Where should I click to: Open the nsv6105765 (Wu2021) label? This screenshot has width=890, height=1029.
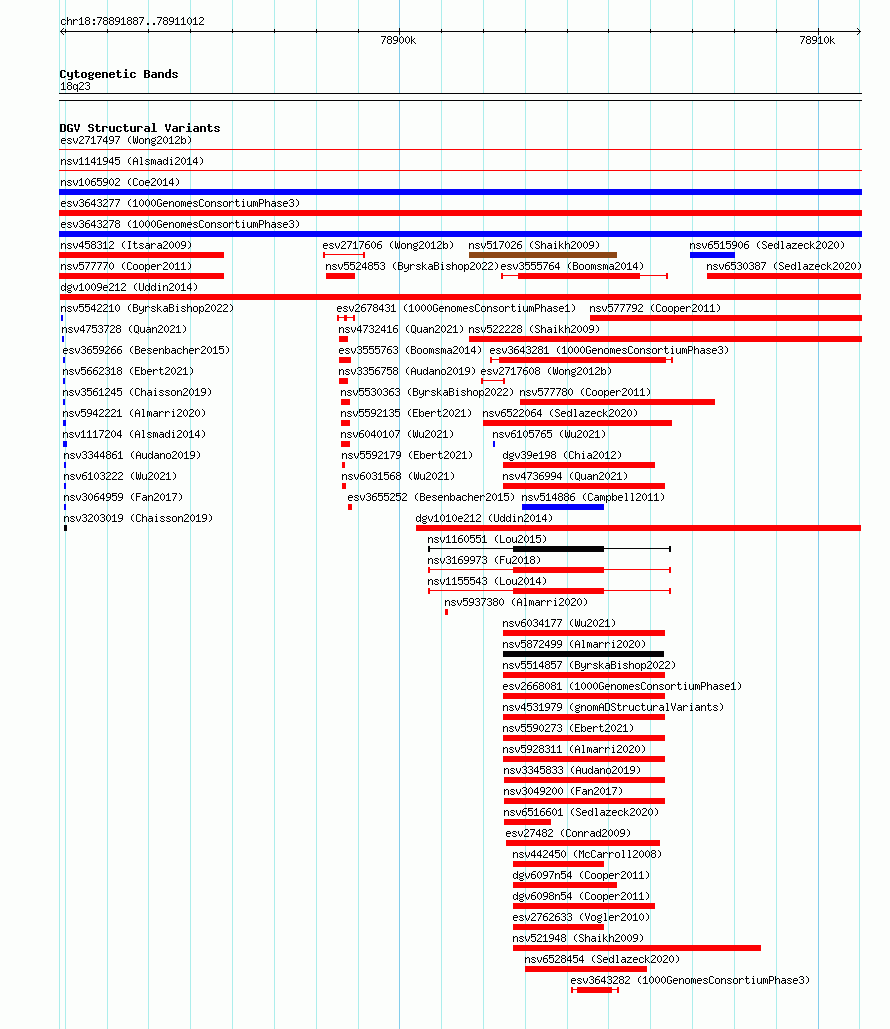(549, 434)
